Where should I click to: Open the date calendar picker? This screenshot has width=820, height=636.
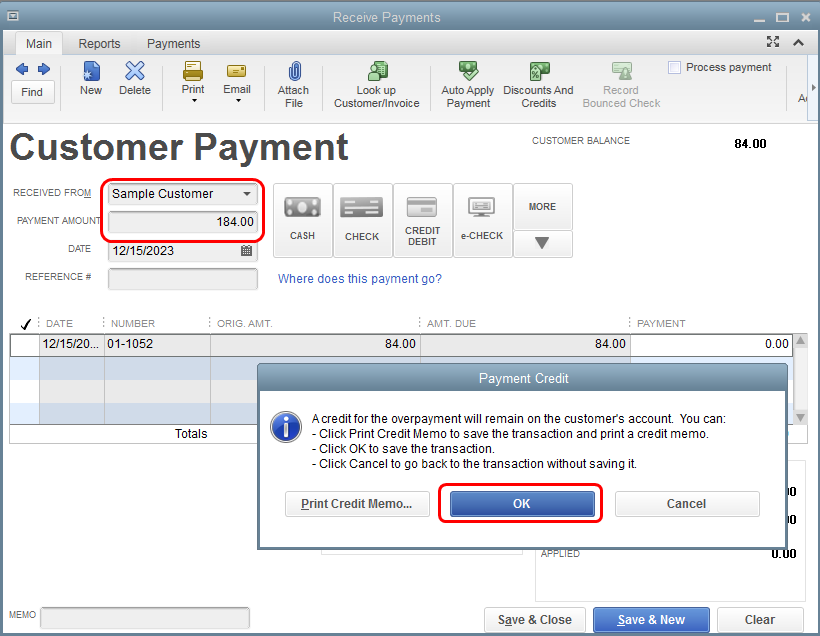pyautogui.click(x=246, y=251)
